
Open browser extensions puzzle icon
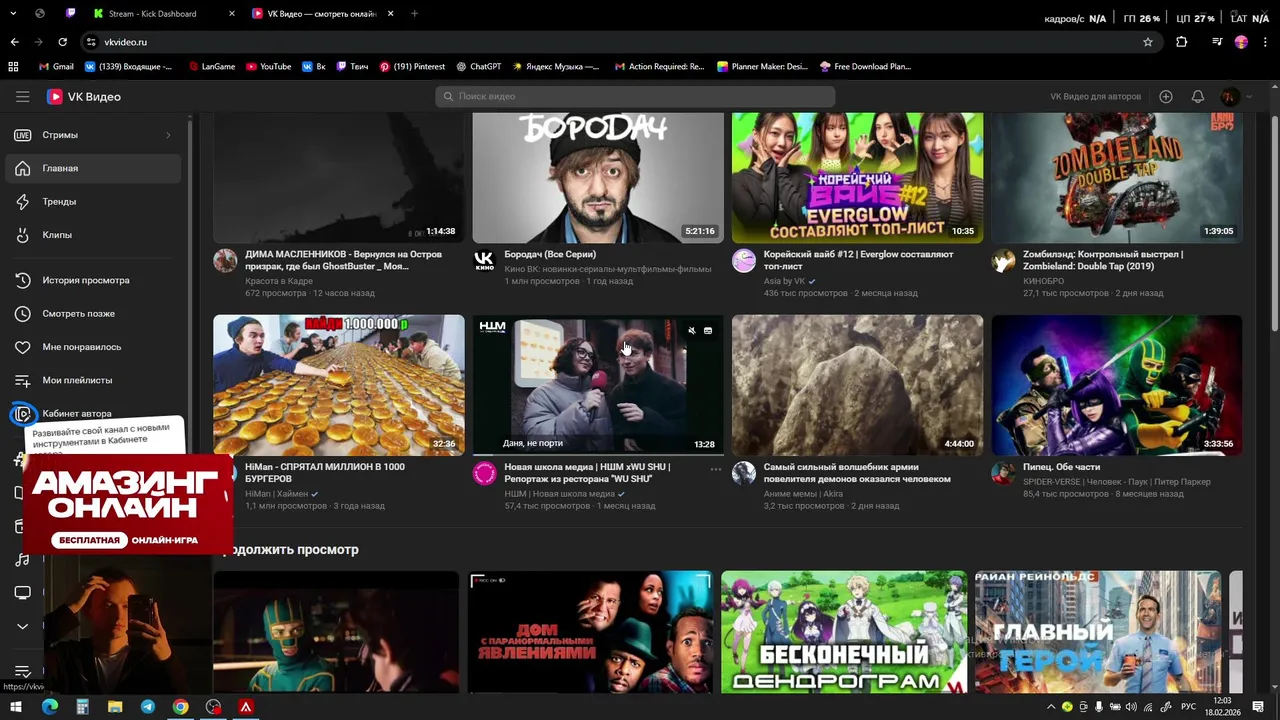(x=1182, y=42)
